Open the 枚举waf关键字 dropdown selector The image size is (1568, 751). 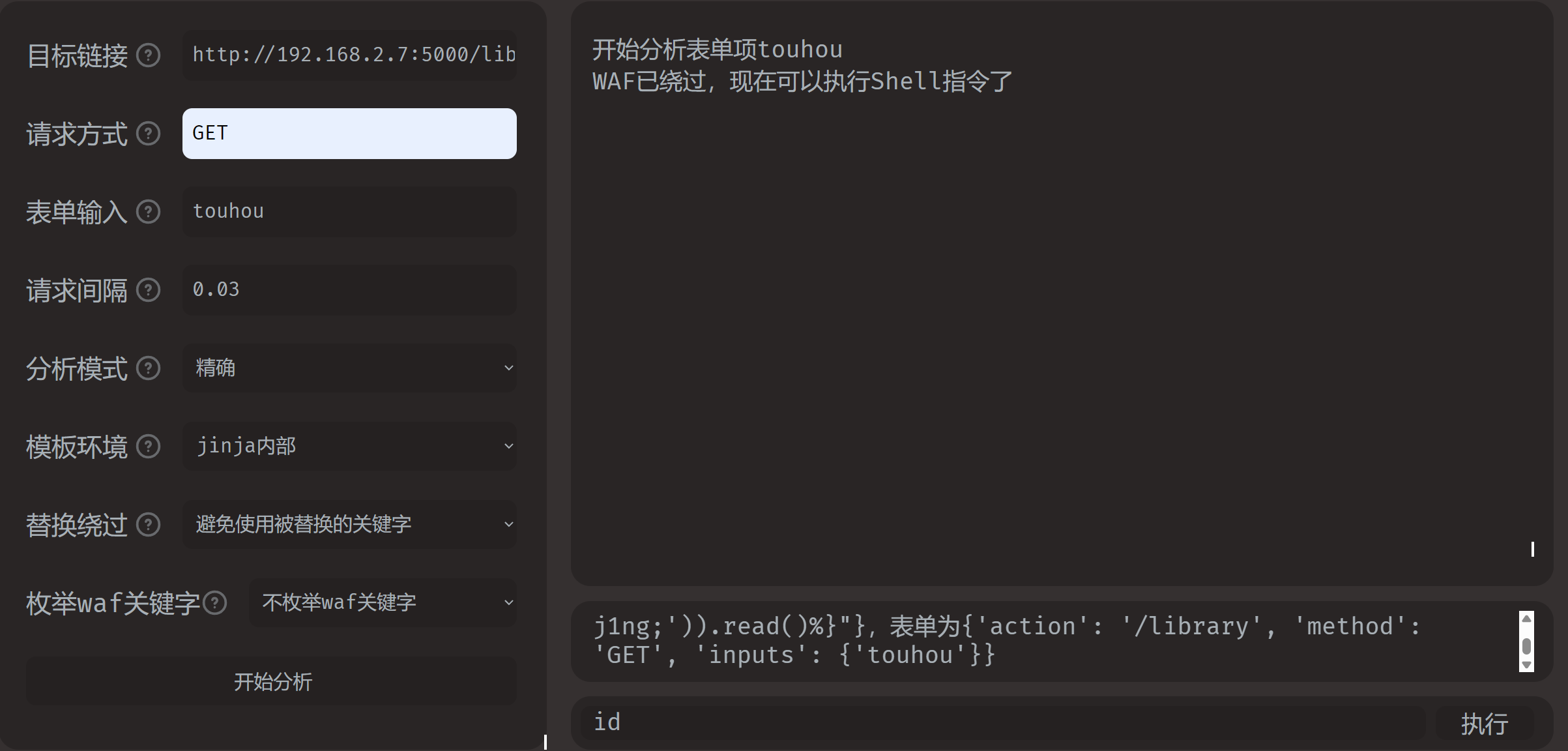[383, 603]
